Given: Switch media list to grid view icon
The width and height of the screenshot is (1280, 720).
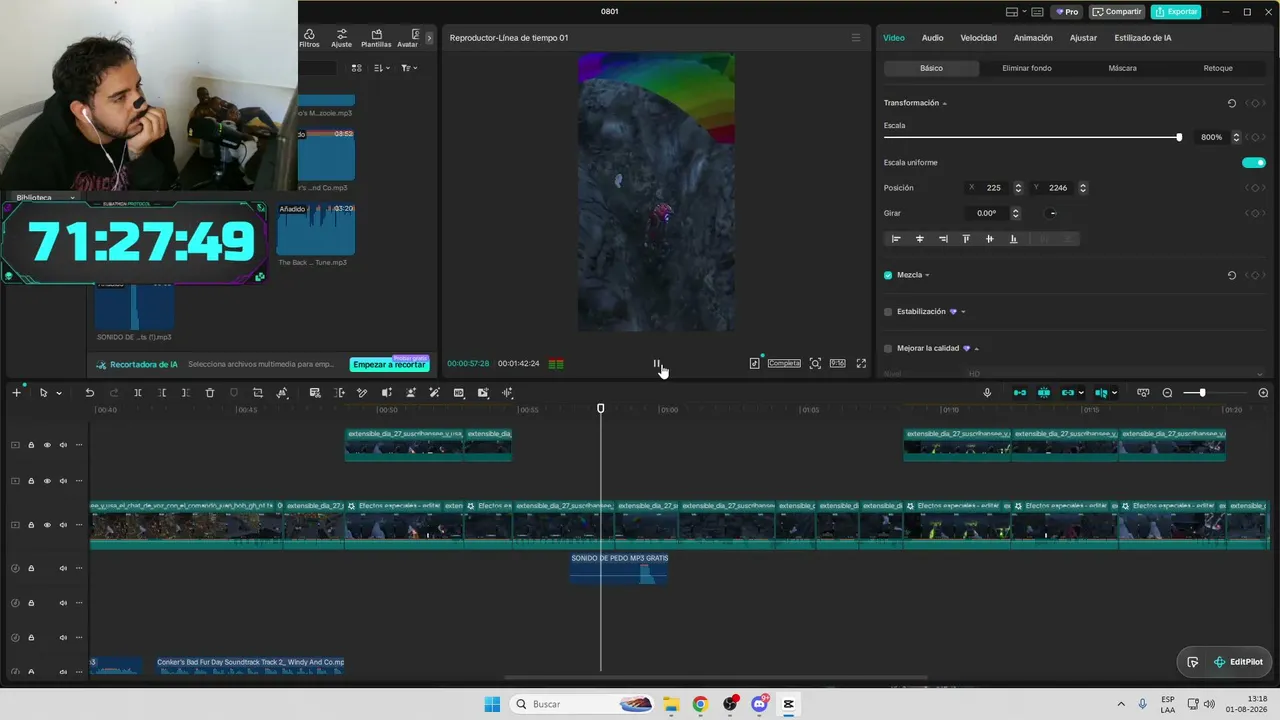Looking at the screenshot, I should (356, 68).
